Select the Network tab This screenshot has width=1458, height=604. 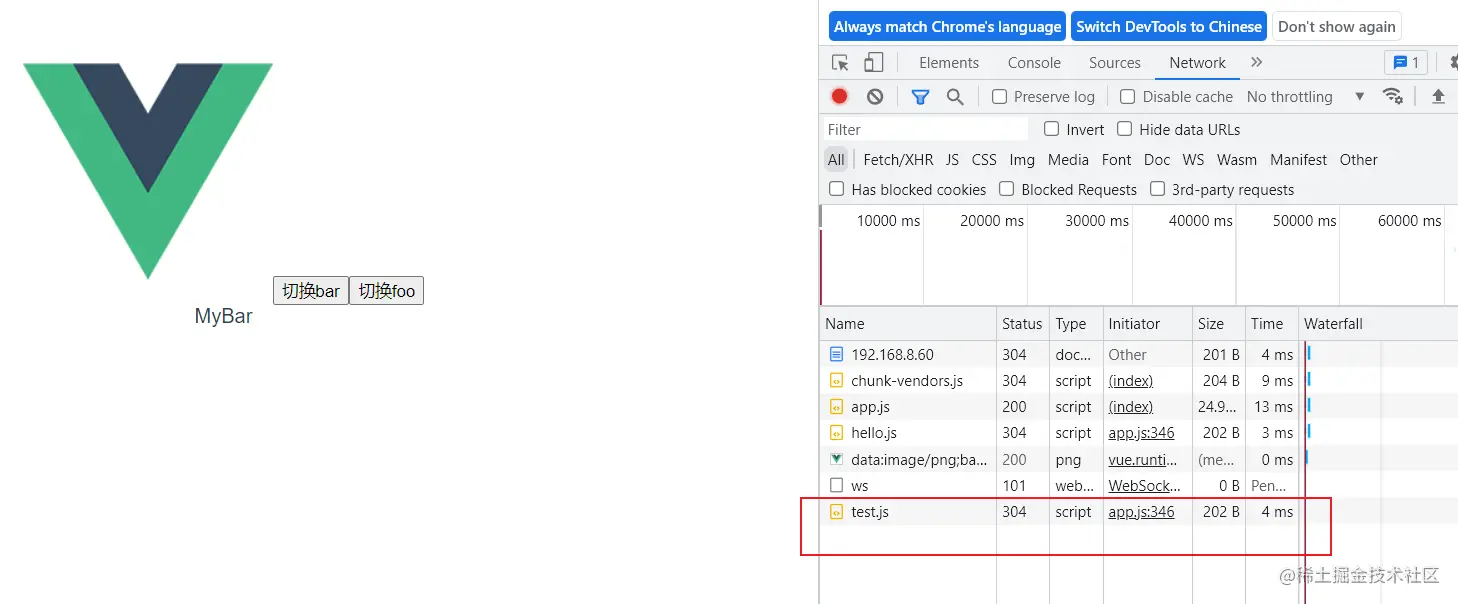[1197, 62]
